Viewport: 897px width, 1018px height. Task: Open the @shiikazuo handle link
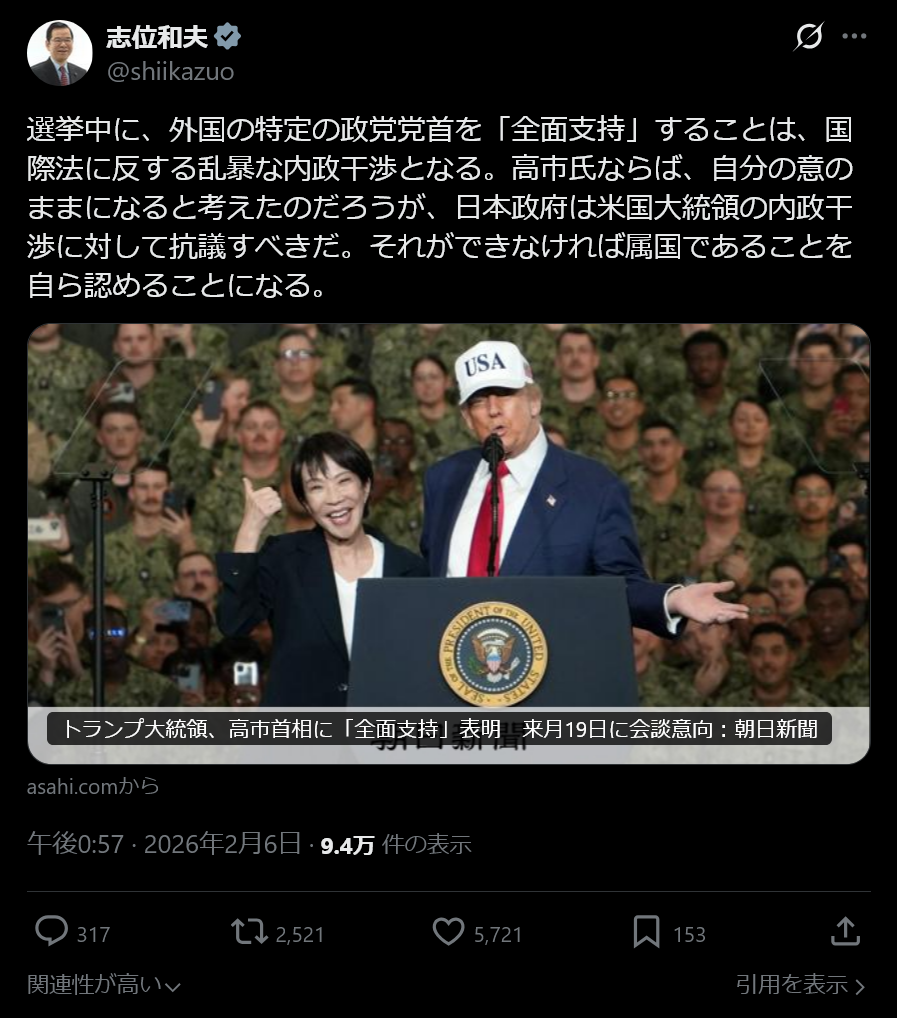pos(170,71)
